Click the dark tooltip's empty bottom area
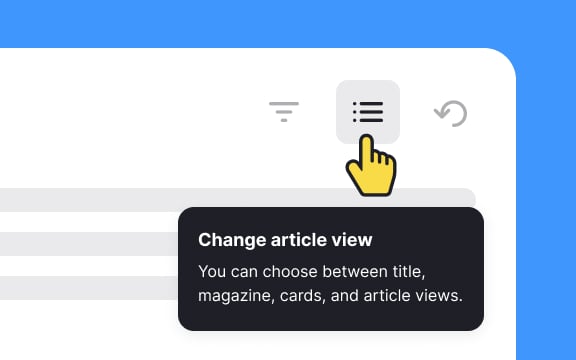 coord(331,318)
